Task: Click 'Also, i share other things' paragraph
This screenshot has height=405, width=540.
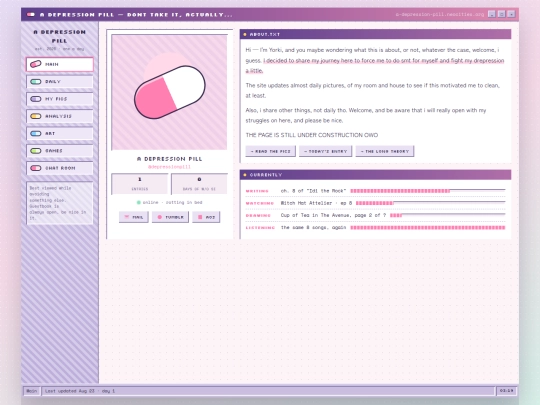Action: pyautogui.click(x=366, y=115)
